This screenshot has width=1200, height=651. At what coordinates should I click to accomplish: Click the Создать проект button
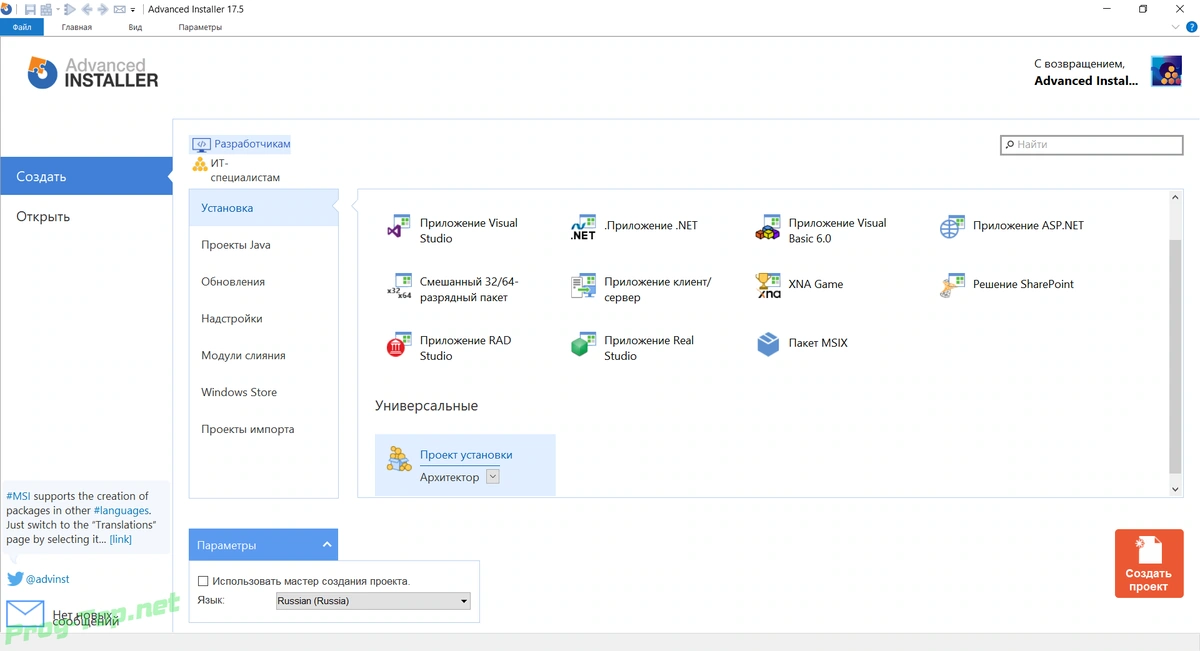coord(1148,564)
